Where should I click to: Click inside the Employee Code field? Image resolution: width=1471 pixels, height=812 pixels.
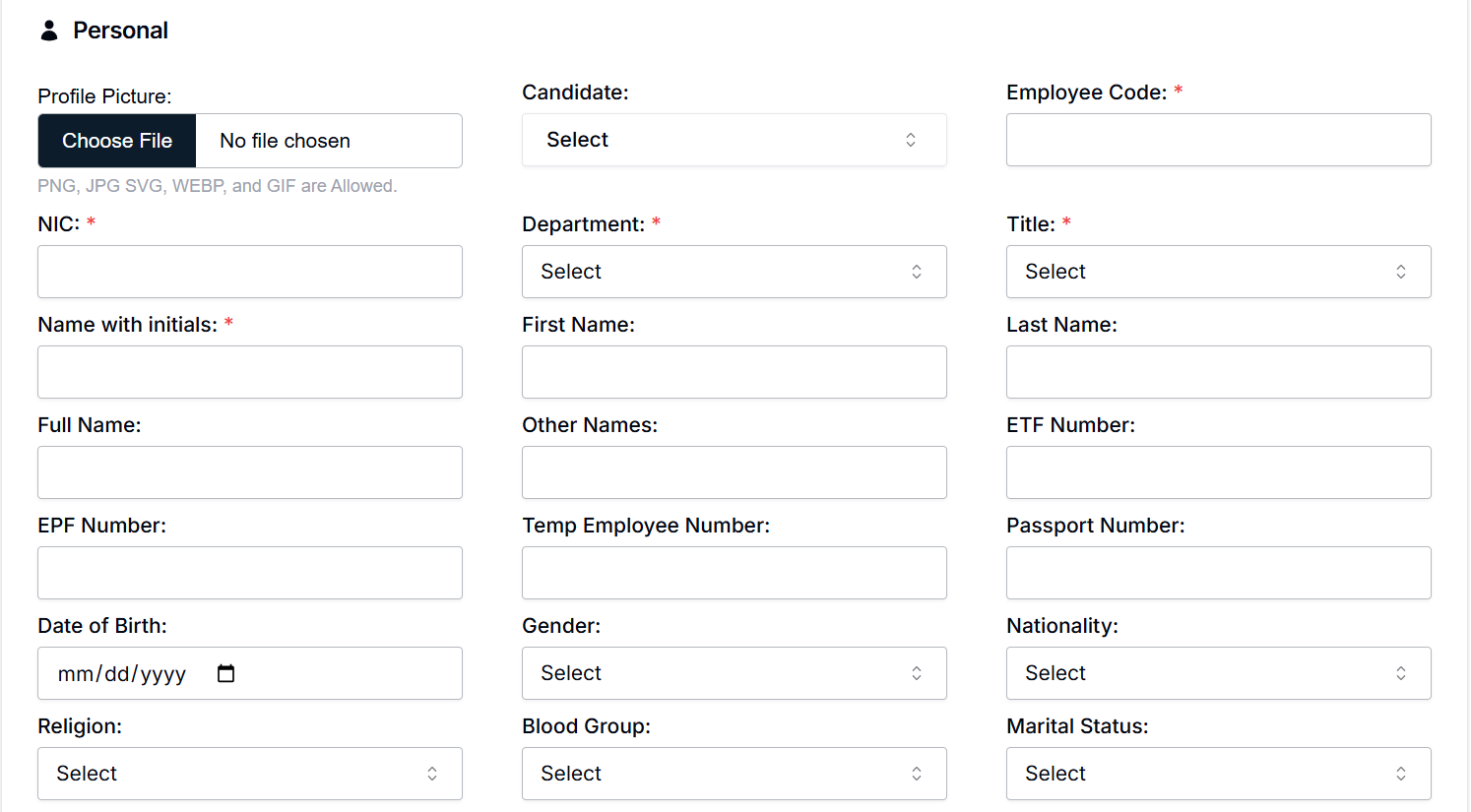(x=1218, y=140)
